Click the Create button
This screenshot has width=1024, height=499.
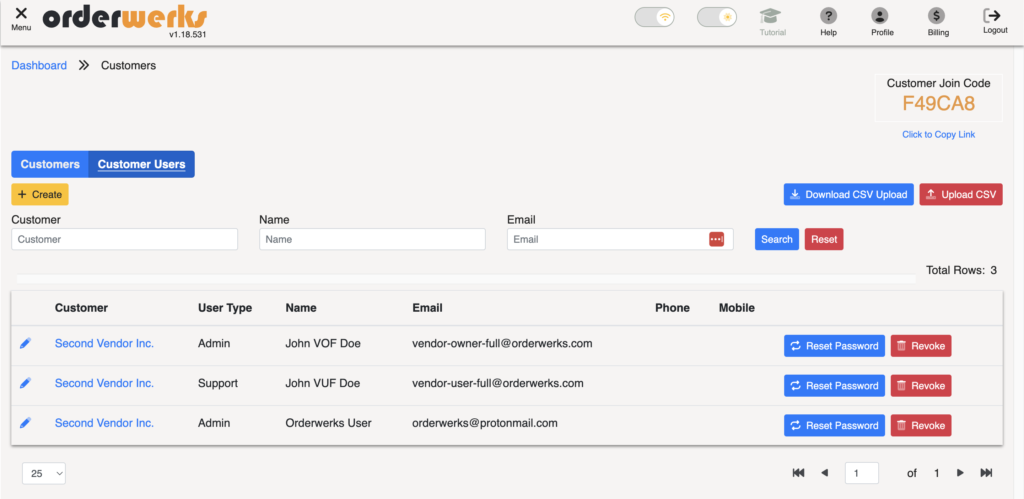[40, 195]
